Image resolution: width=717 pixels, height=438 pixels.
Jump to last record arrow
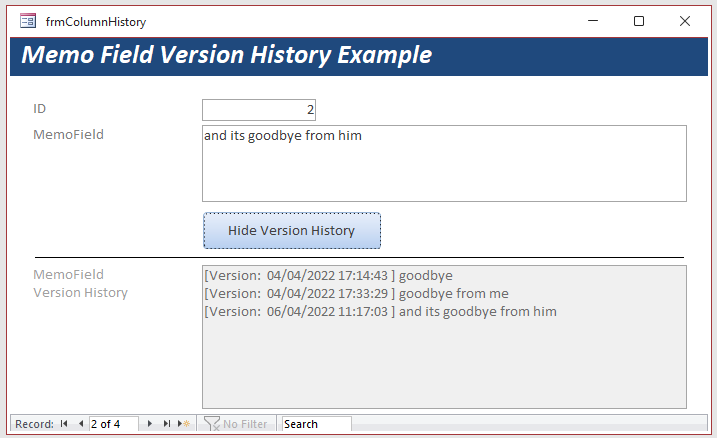coord(167,424)
